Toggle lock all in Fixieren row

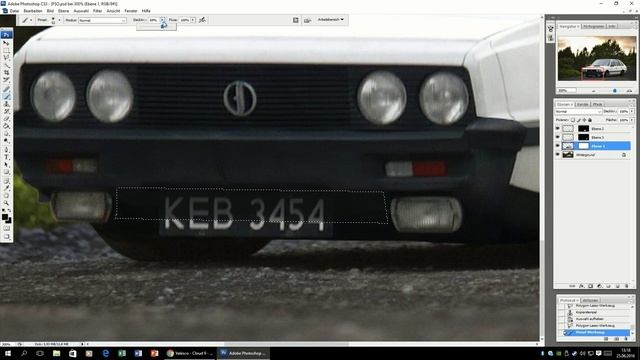[x=590, y=120]
